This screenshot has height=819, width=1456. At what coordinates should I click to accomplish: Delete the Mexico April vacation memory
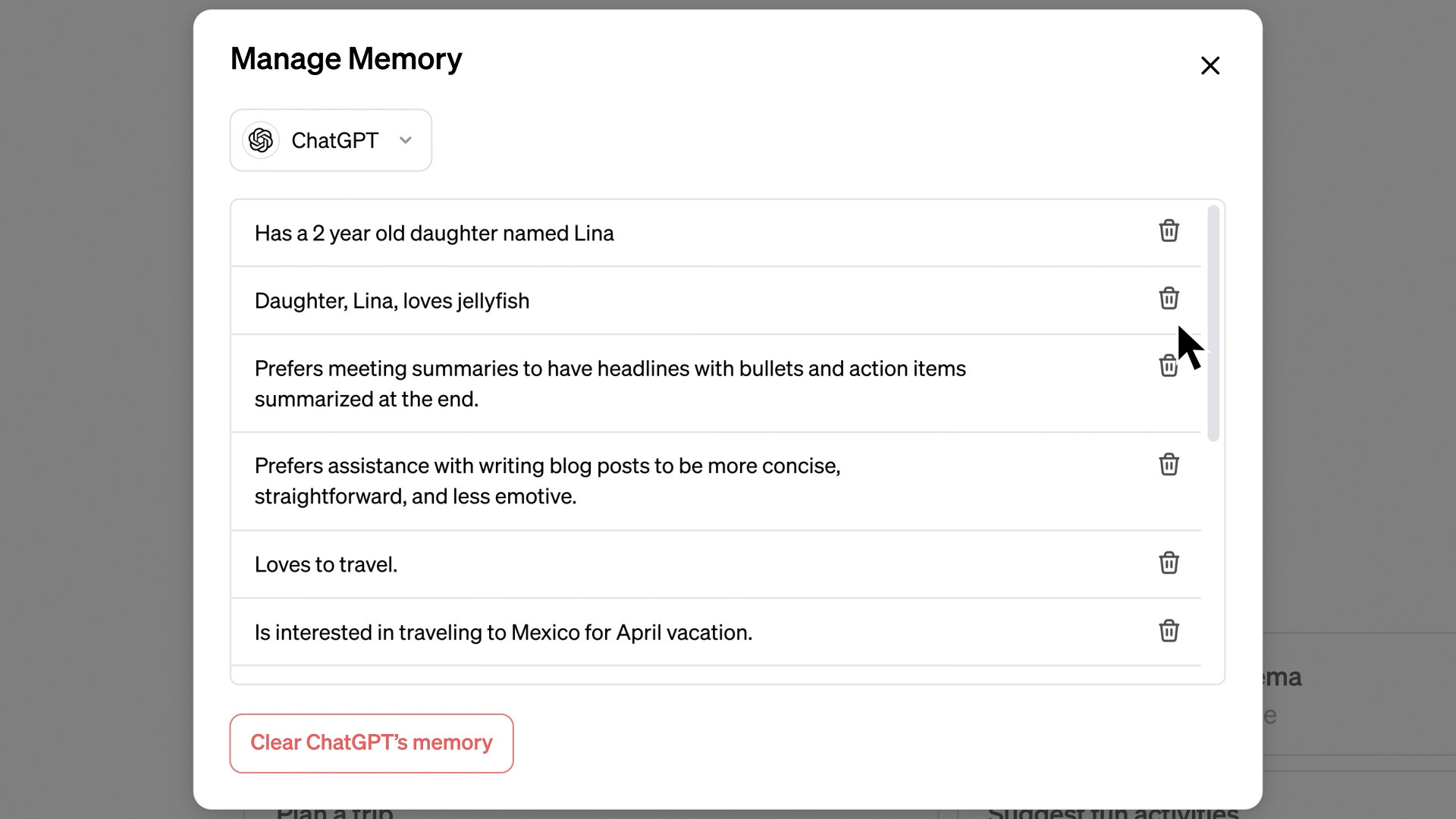pos(1169,631)
